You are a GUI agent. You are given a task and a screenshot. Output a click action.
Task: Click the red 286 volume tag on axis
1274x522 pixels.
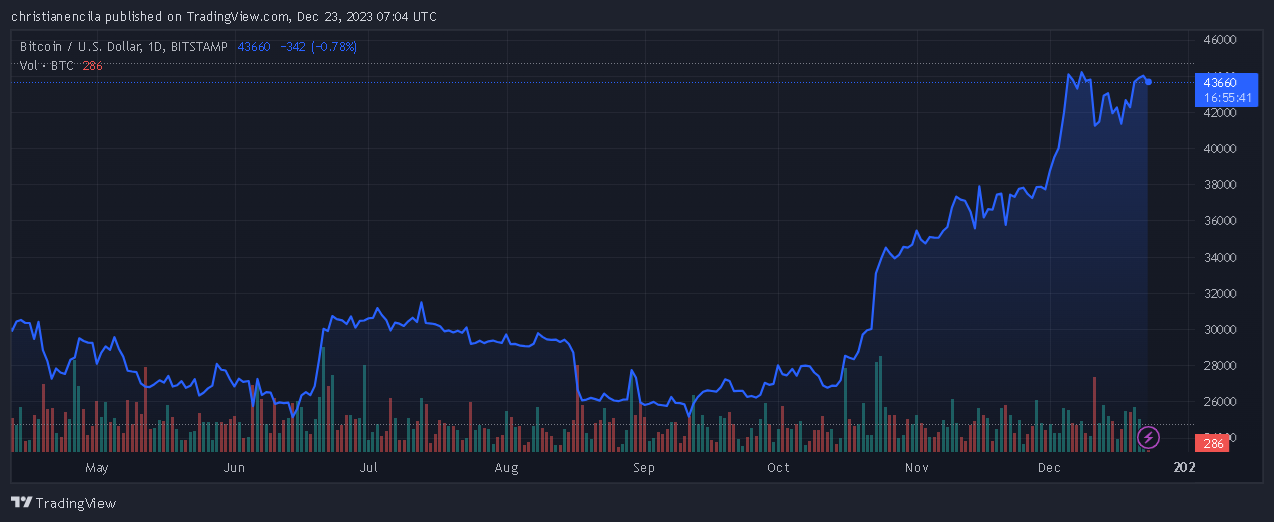[x=1214, y=444]
